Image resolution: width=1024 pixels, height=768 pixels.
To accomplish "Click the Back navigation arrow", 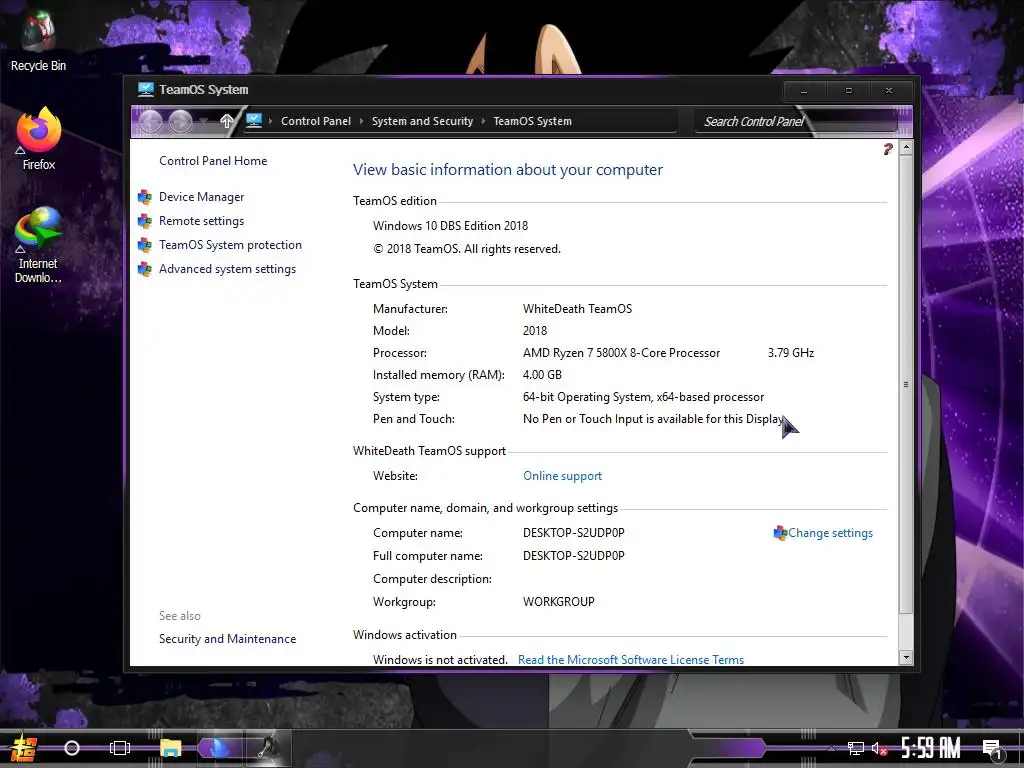I will tap(150, 121).
